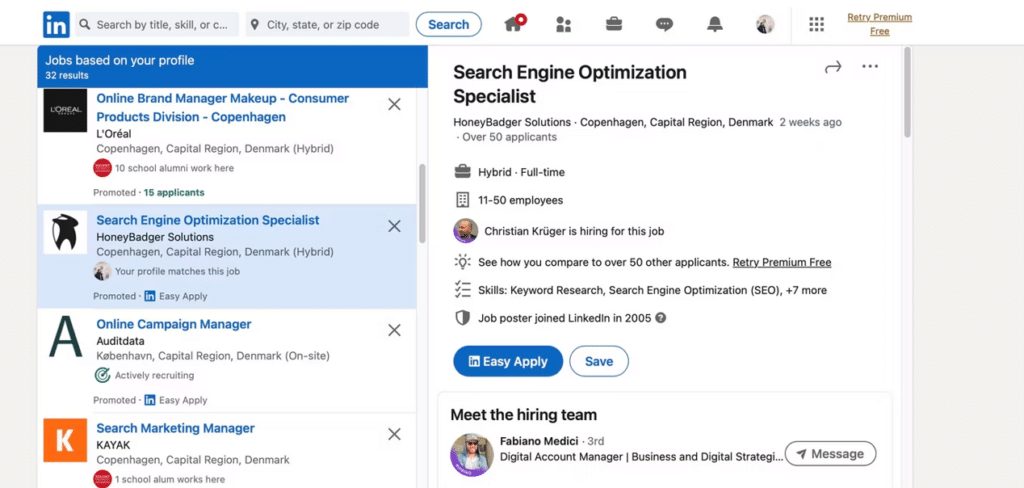This screenshot has width=1024, height=488.
Task: Open the Jobs briefcase icon
Action: 613,25
